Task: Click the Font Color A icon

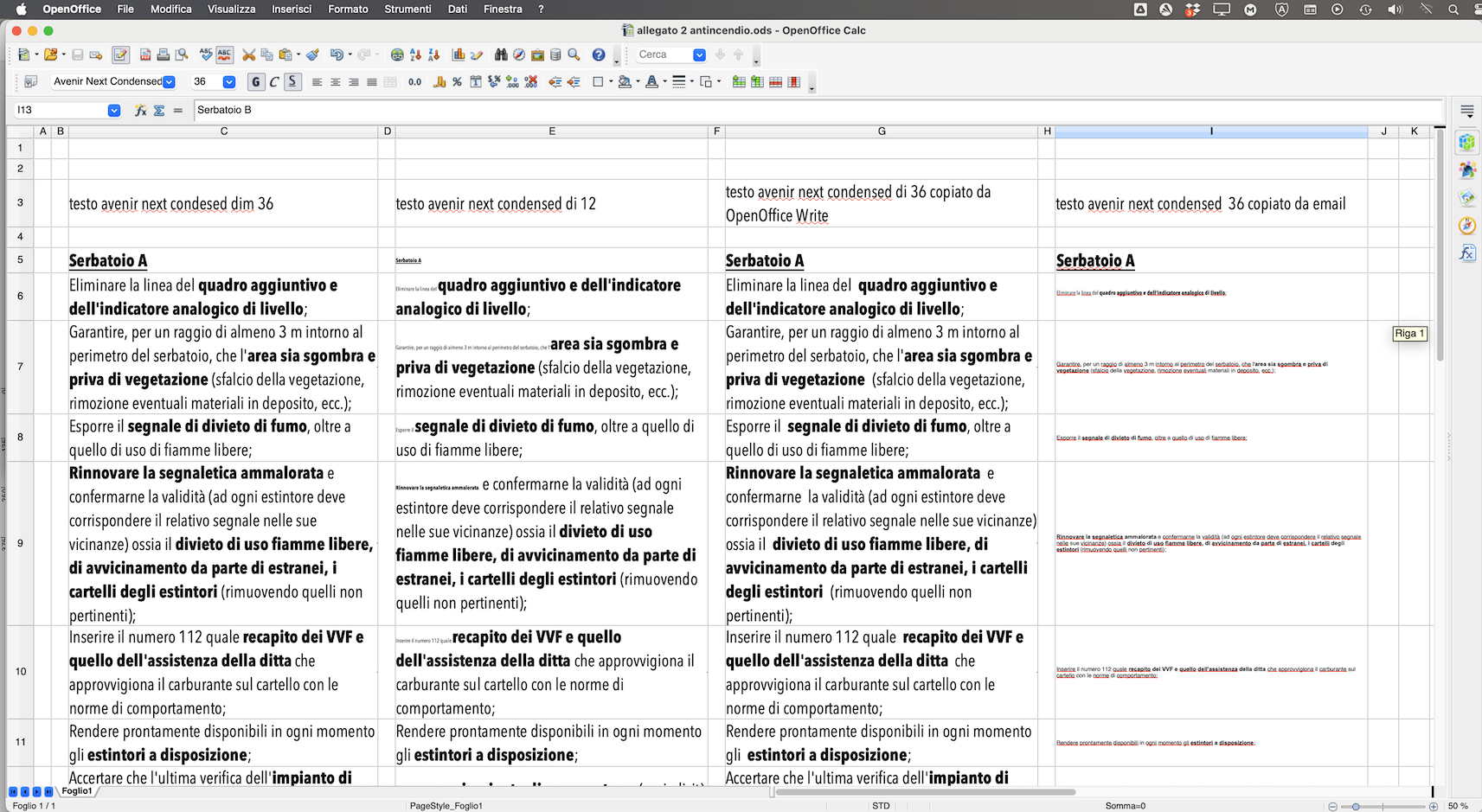Action: [x=651, y=82]
